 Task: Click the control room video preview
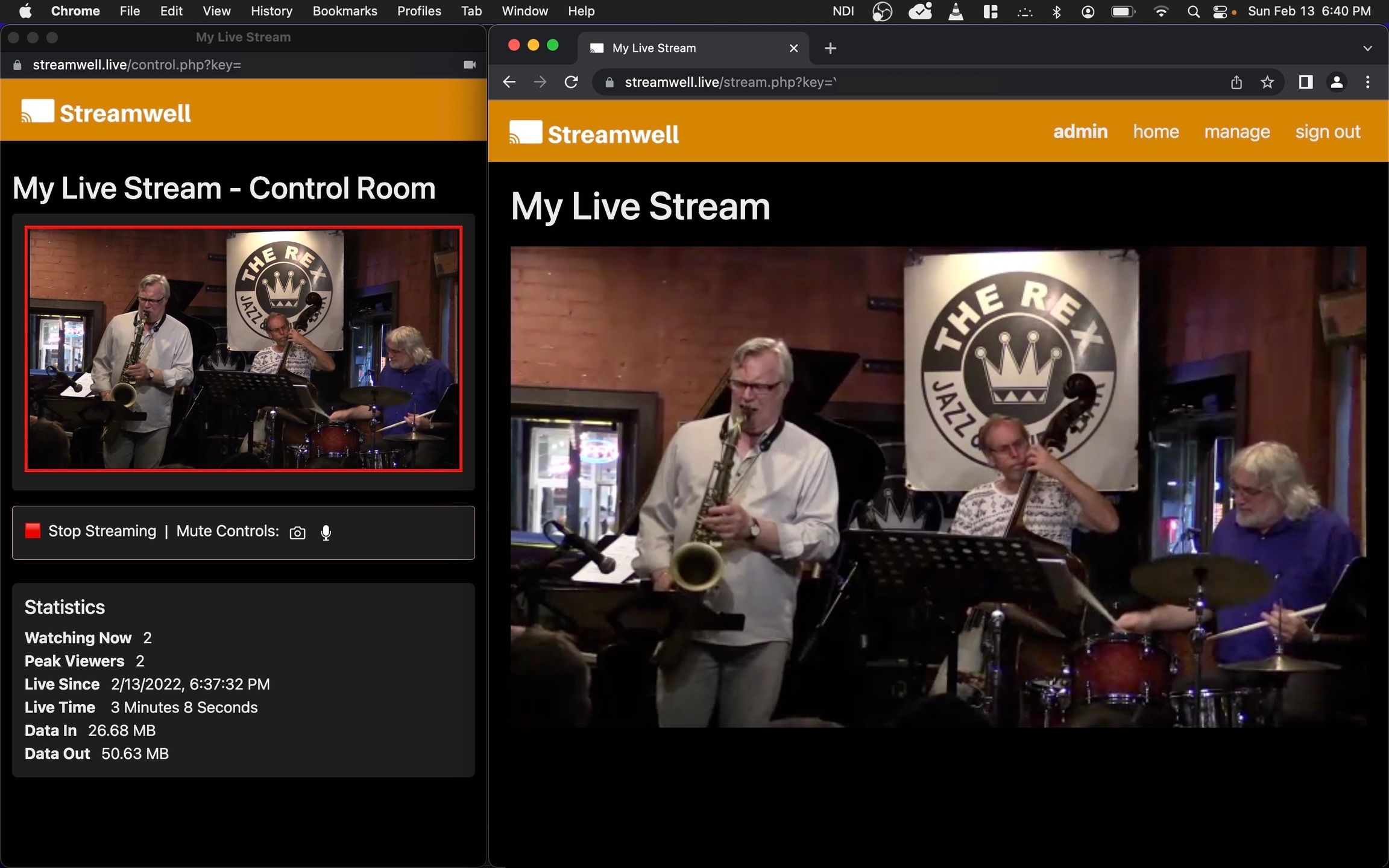[243, 348]
